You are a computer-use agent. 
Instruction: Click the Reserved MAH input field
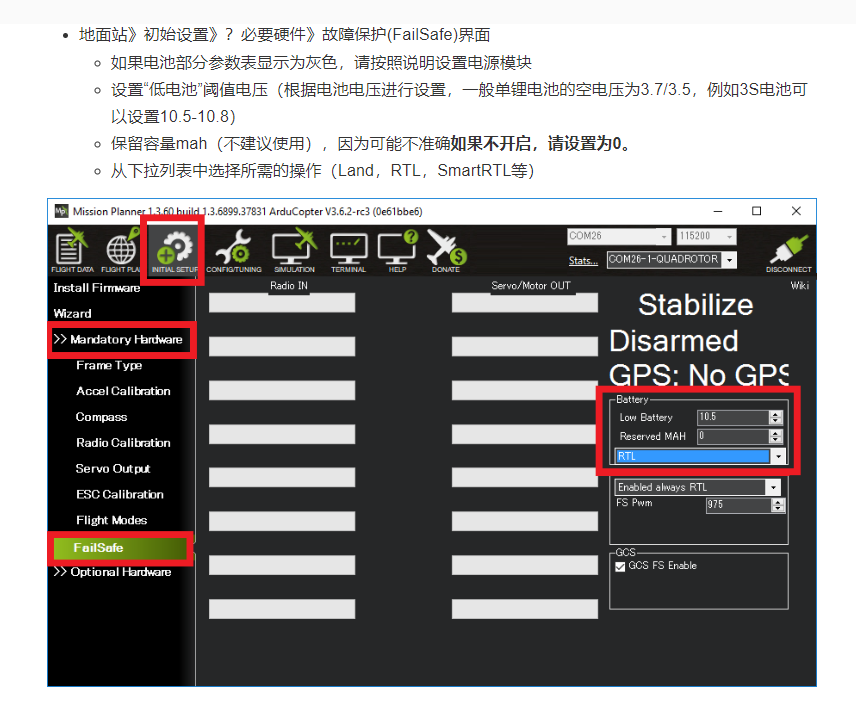pos(733,436)
